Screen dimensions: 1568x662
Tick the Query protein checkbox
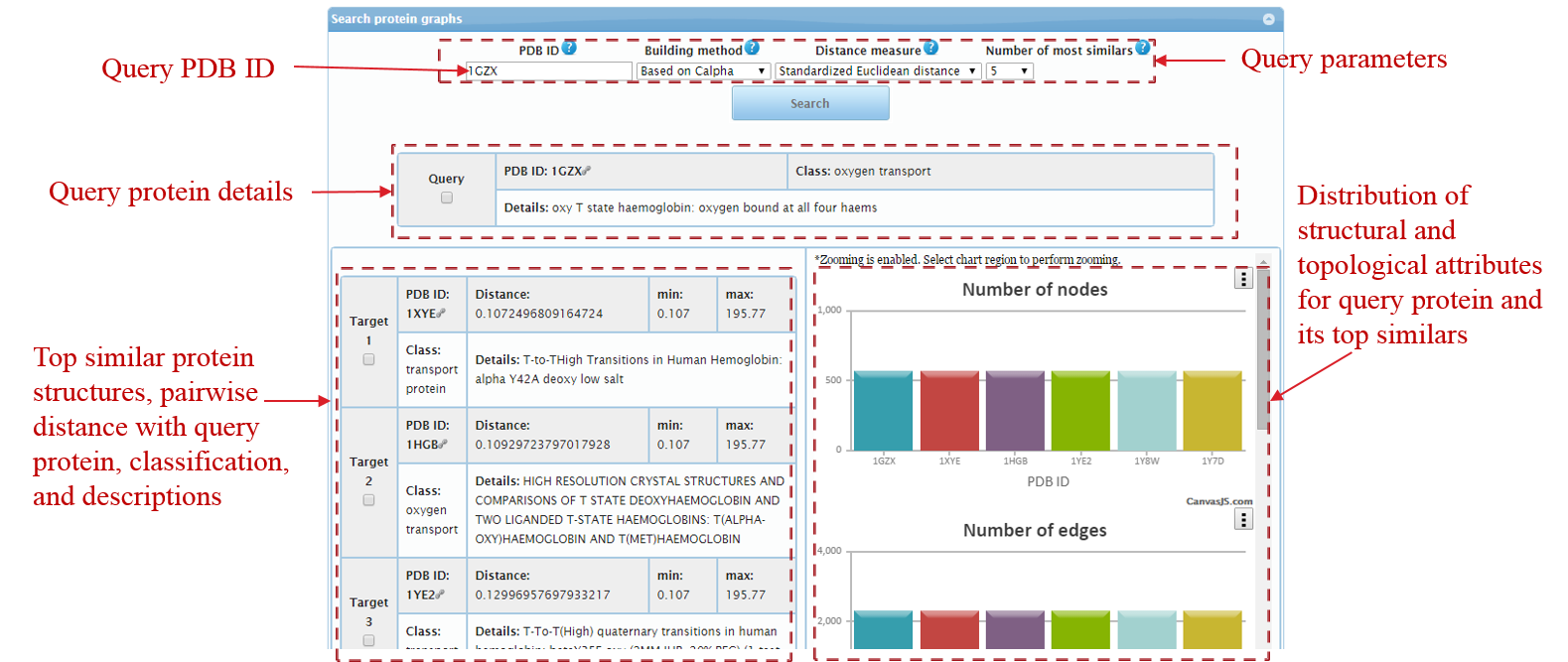point(447,198)
